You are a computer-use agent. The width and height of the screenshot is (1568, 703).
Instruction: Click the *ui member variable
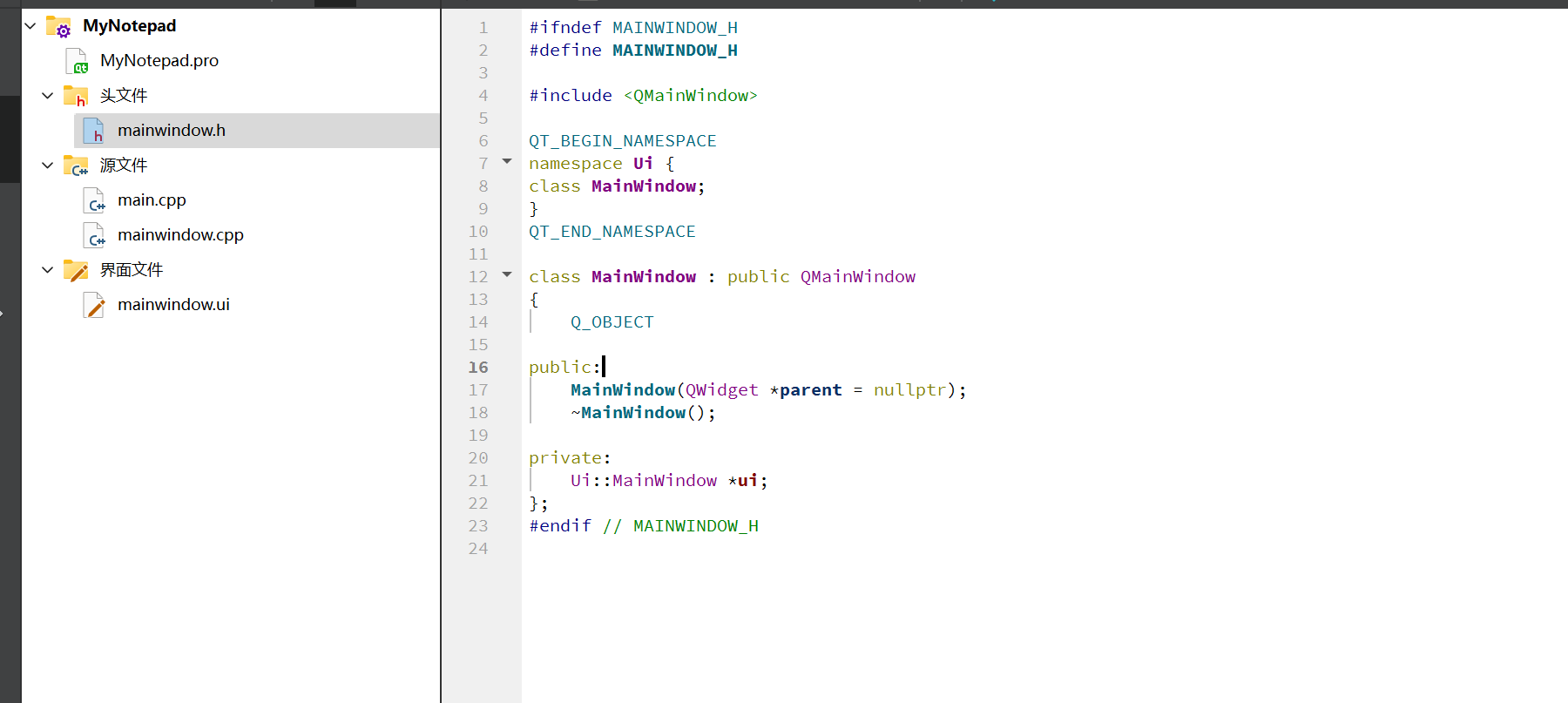747,481
